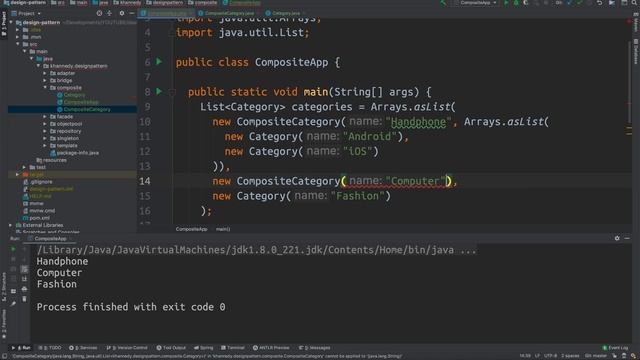
Task: Run with coverage from top toolbar
Action: pyautogui.click(x=526, y=3)
